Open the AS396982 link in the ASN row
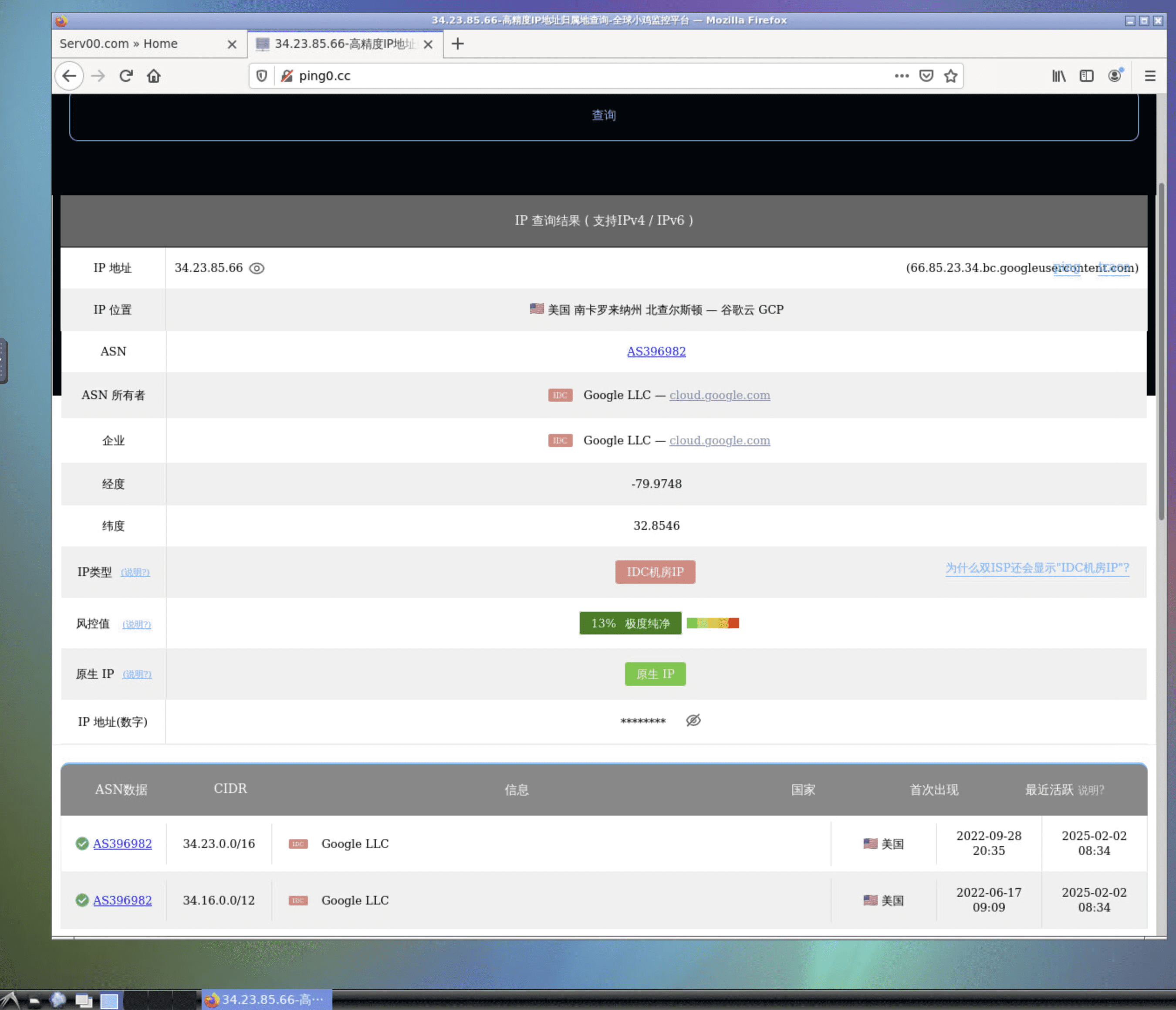Viewport: 1176px width, 1010px height. 656,352
